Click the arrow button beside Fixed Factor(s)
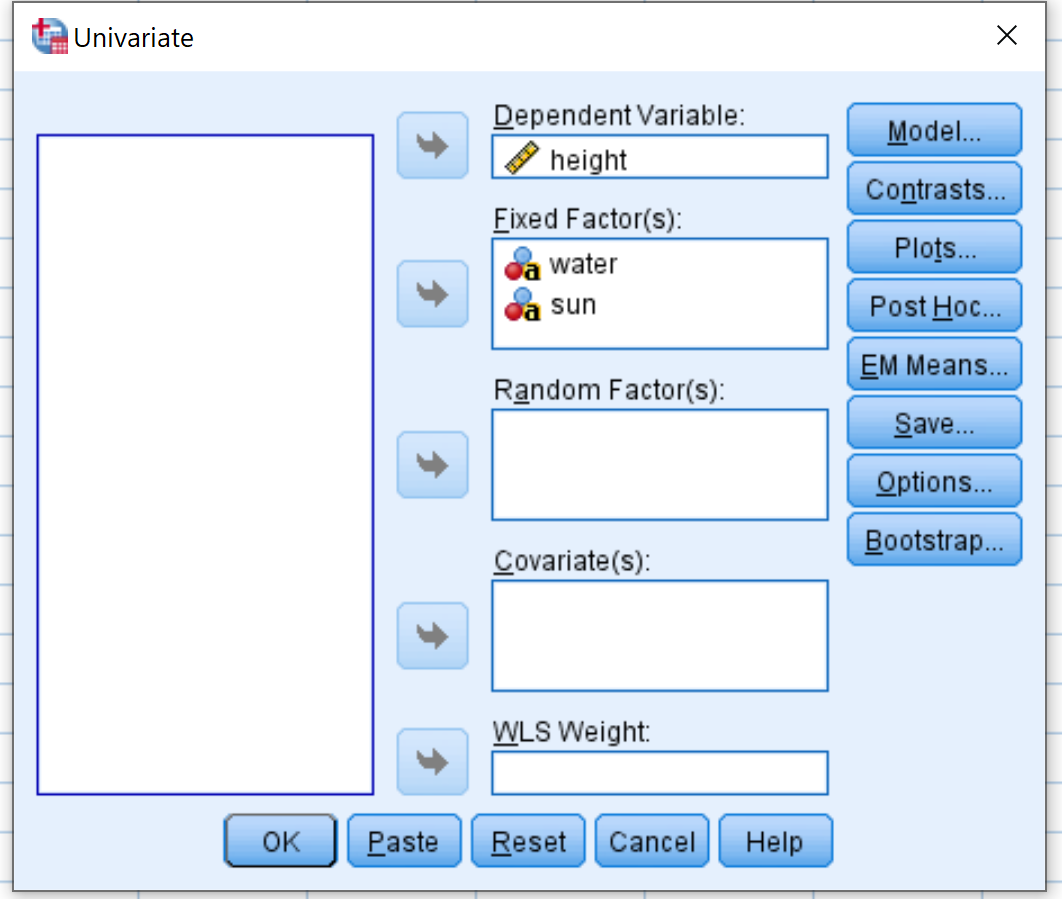Screen dimensions: 1062x899 [x=433, y=294]
